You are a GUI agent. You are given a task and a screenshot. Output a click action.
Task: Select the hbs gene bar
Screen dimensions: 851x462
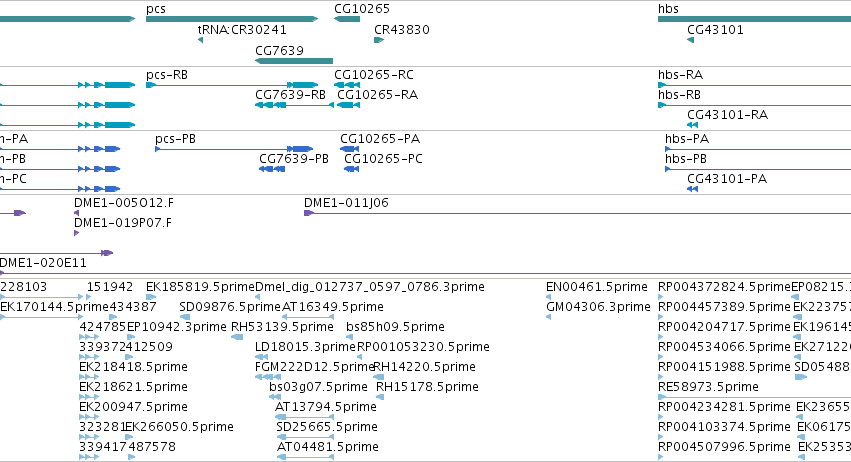(754, 19)
